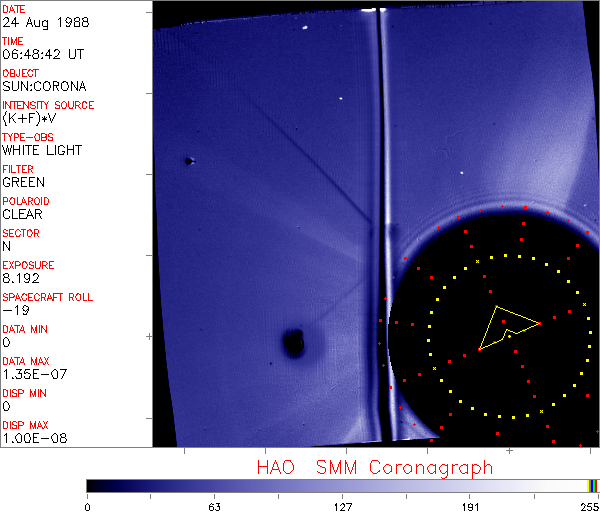Click the 63 tick label under color bar
Viewport: 600px width, 512px height.
coord(213,505)
